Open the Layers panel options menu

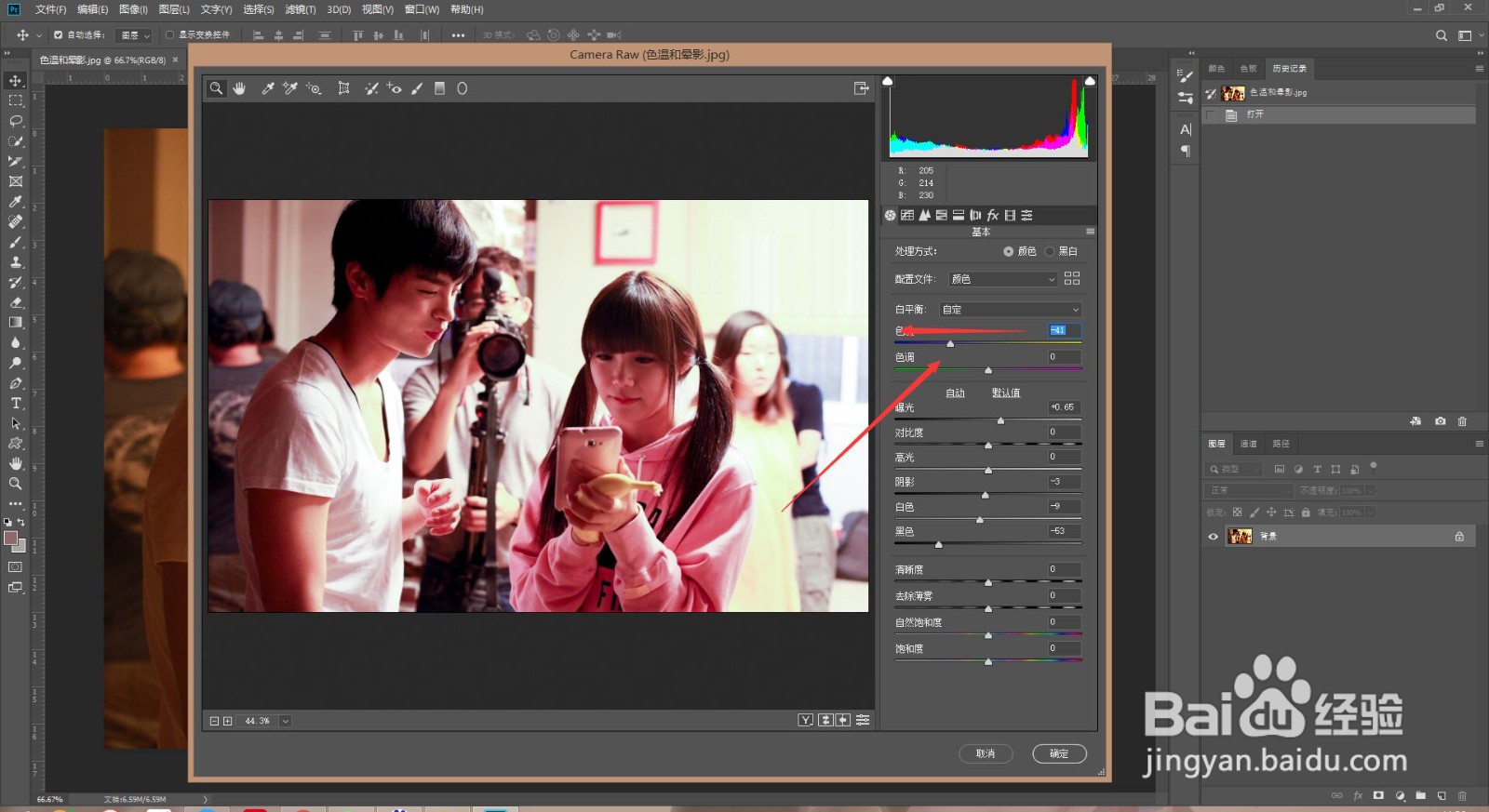pos(1480,444)
